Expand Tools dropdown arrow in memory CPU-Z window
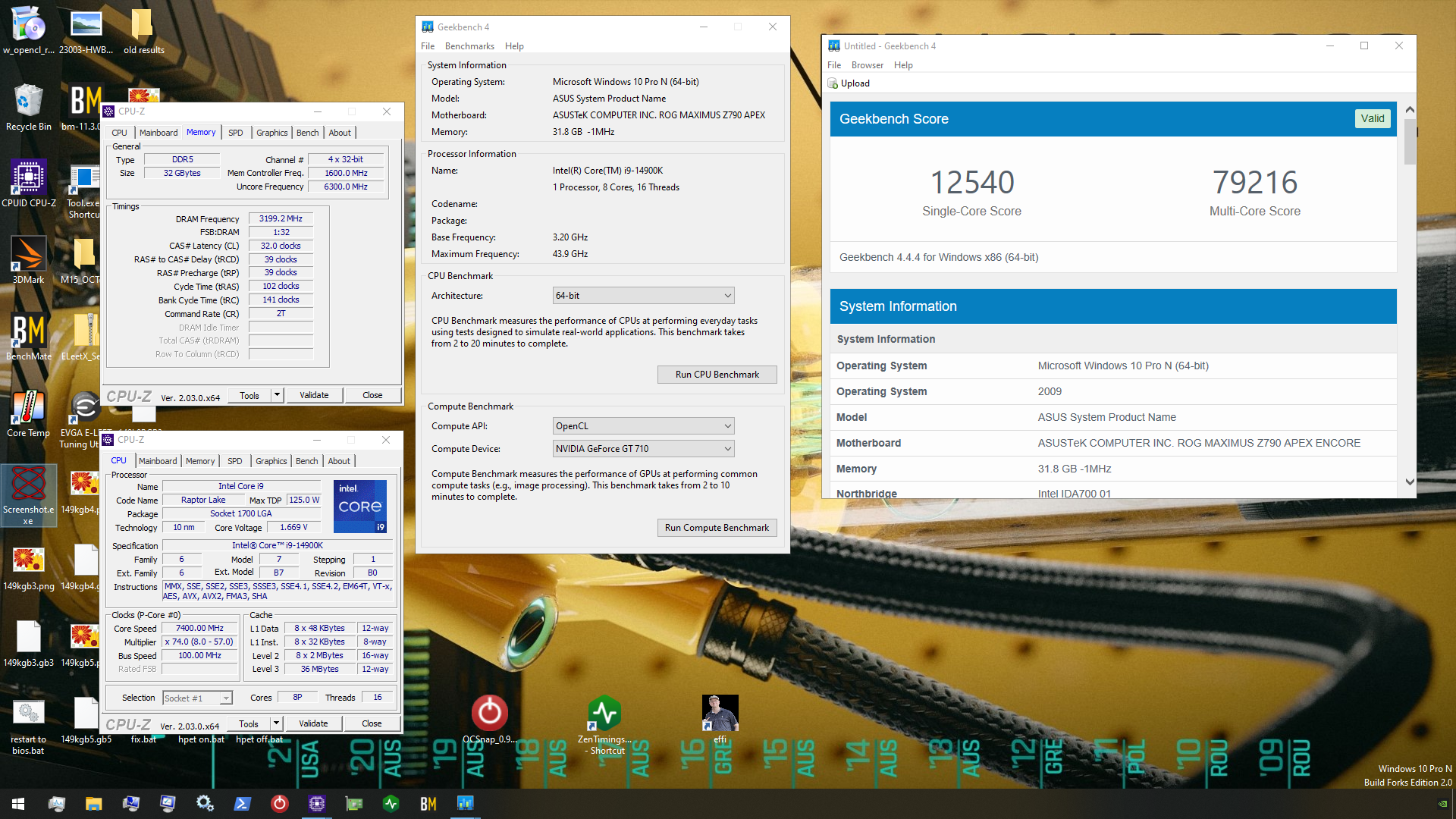 (x=278, y=395)
